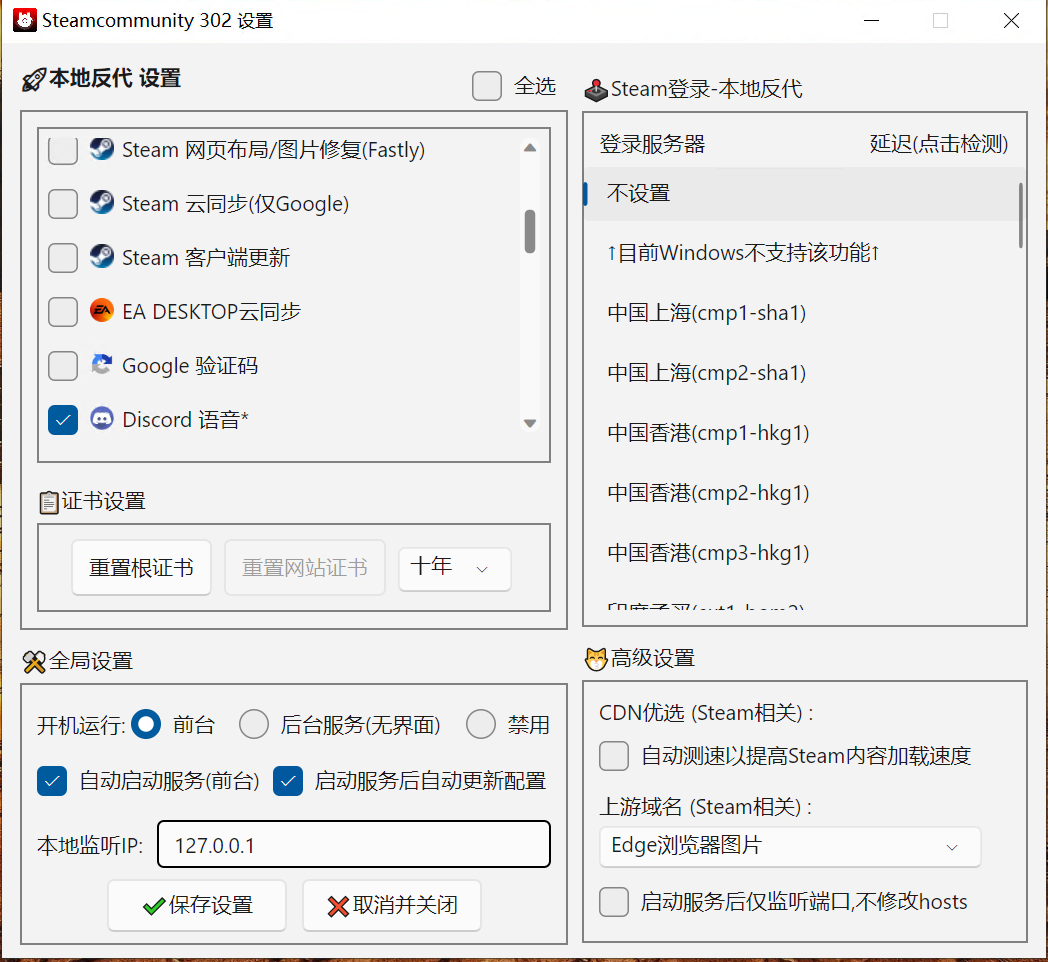Click Steam icon beside 云同步(仅Google)
The width and height of the screenshot is (1048, 962).
[101, 203]
